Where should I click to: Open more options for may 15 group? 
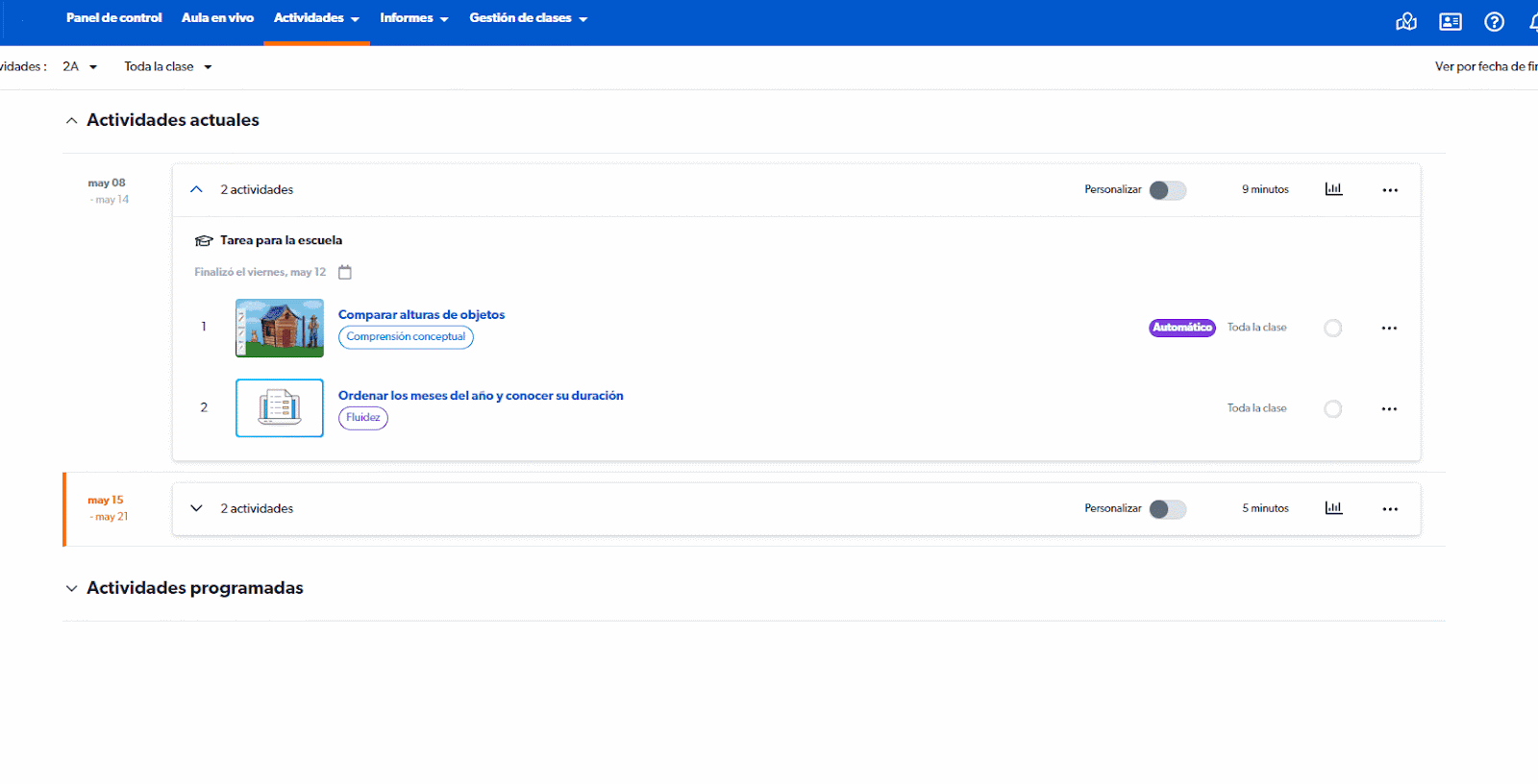click(x=1390, y=509)
